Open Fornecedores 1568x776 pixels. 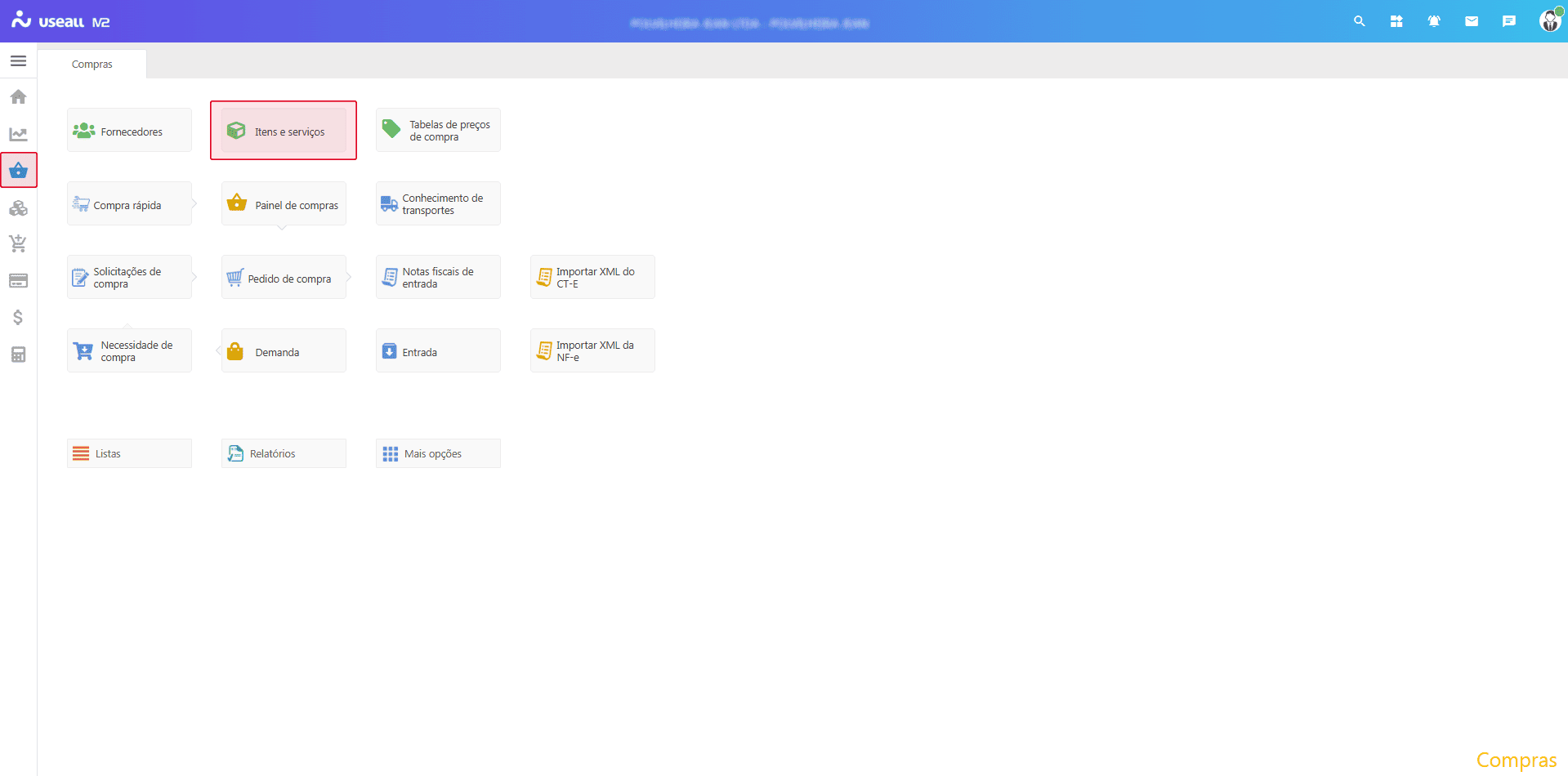tap(129, 131)
